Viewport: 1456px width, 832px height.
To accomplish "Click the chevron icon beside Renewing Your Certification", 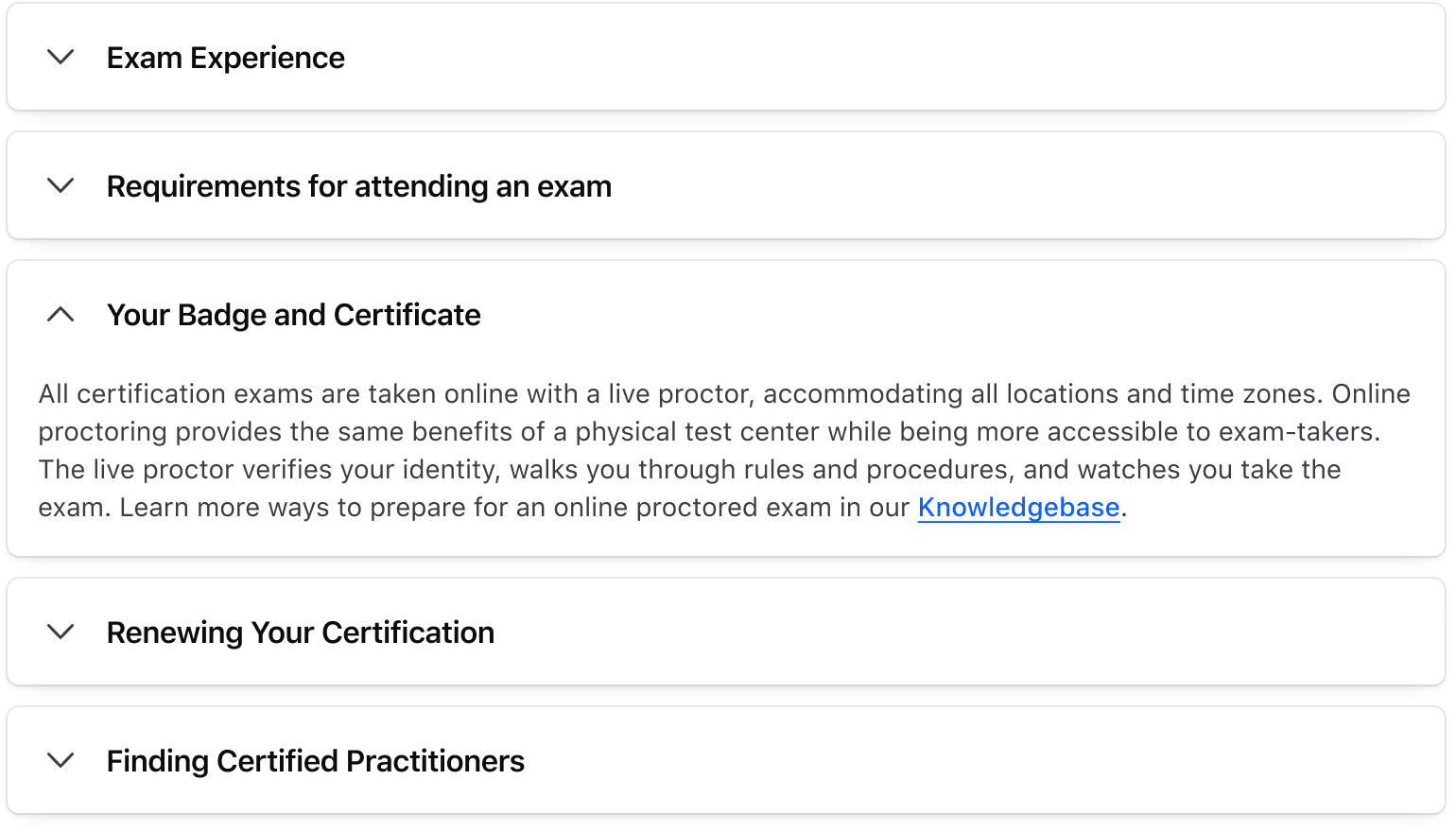I will click(x=61, y=633).
